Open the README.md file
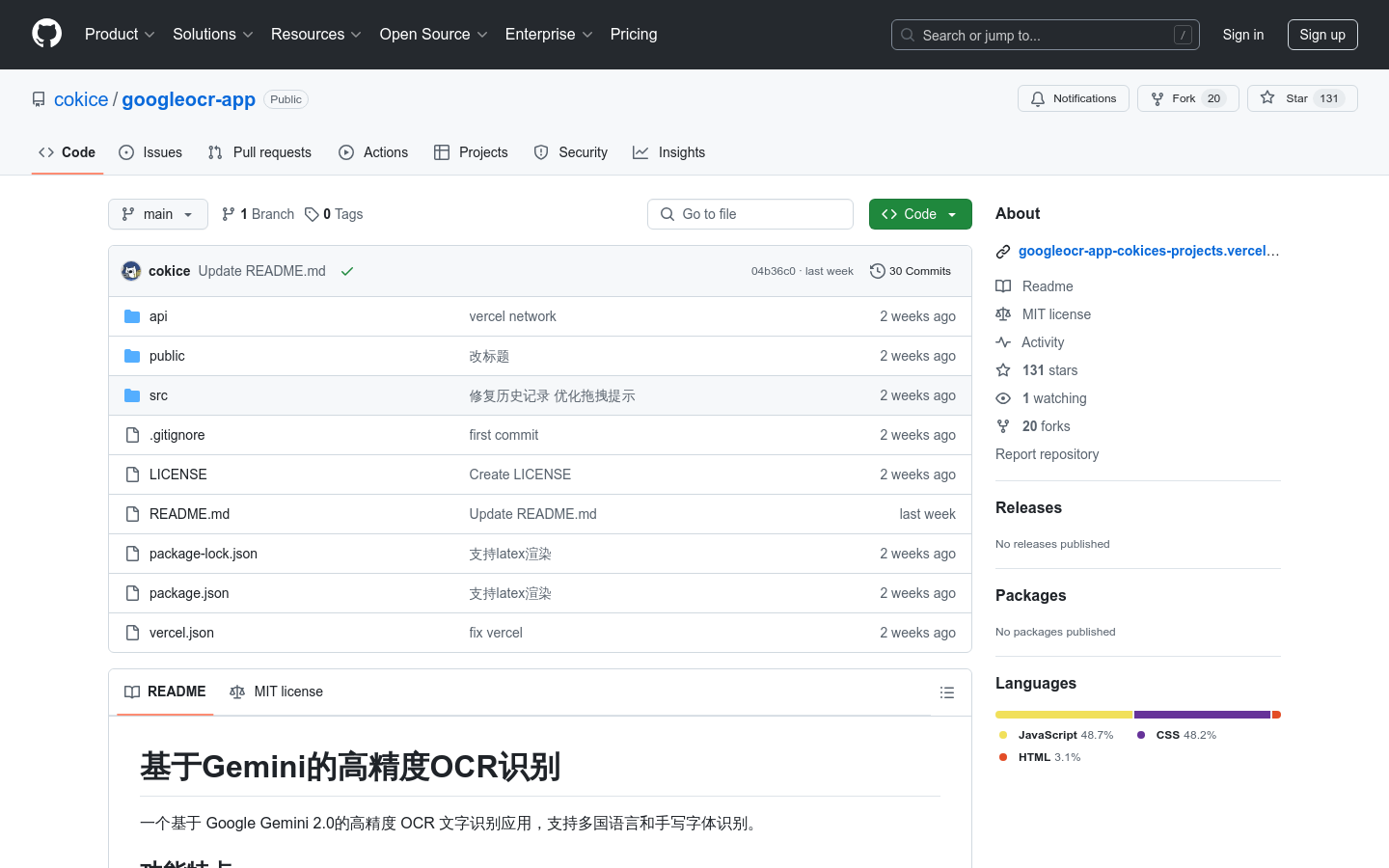Viewport: 1389px width, 868px height. coord(190,514)
